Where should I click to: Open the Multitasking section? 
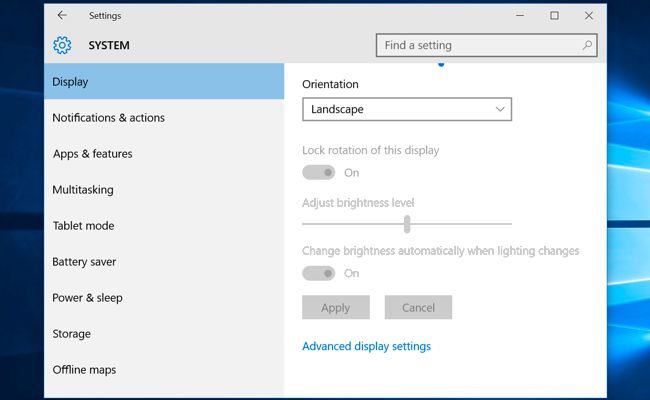click(x=164, y=190)
